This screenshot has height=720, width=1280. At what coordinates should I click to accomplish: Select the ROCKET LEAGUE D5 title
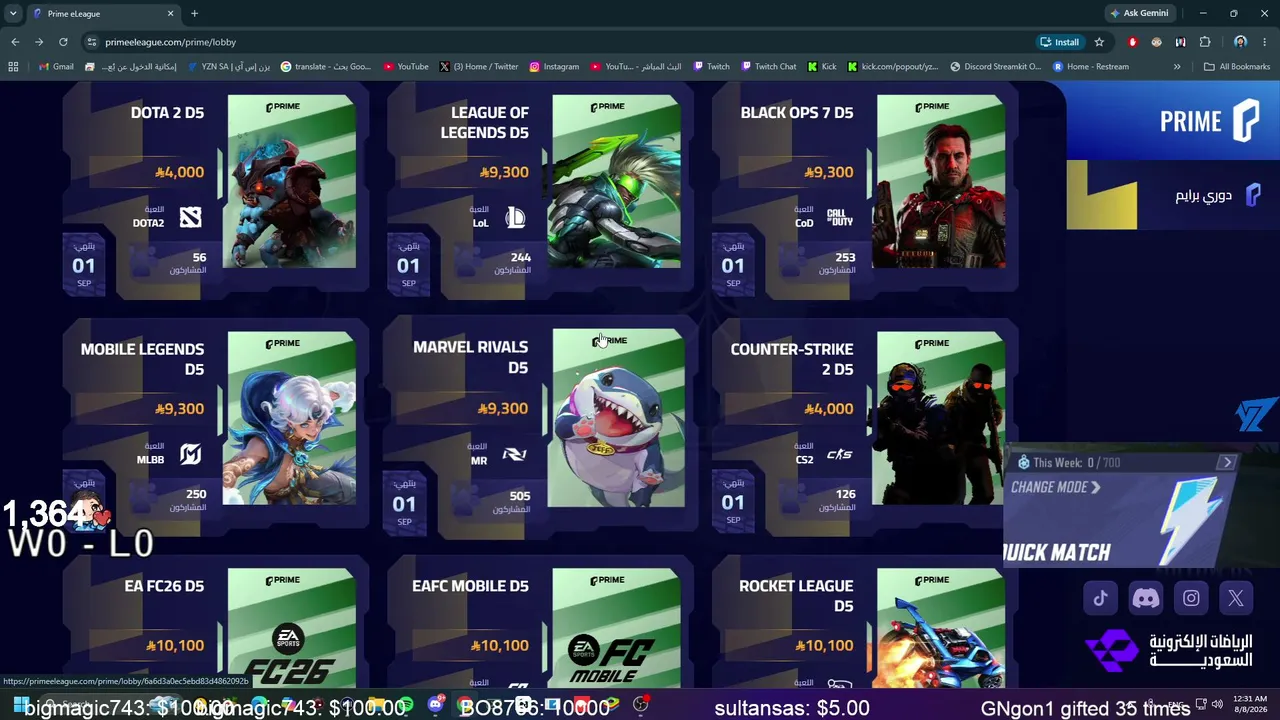[796, 596]
